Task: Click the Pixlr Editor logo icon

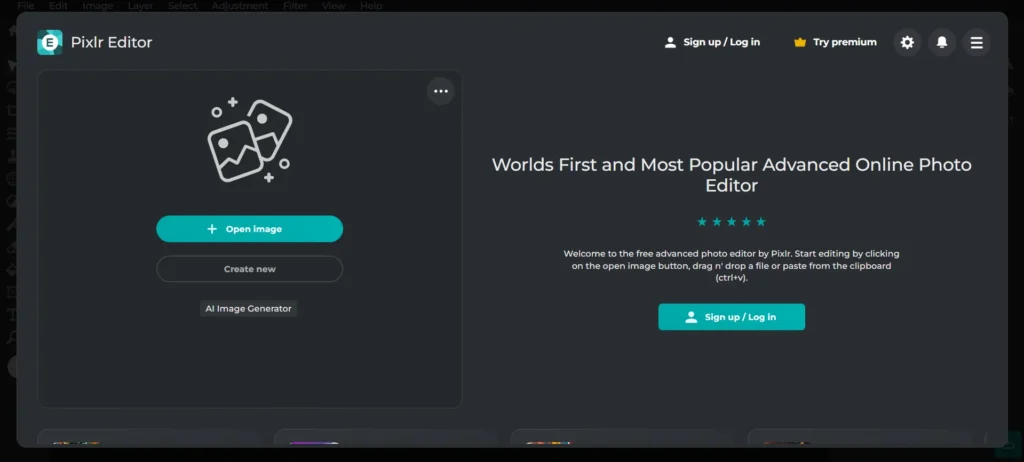Action: coord(50,42)
